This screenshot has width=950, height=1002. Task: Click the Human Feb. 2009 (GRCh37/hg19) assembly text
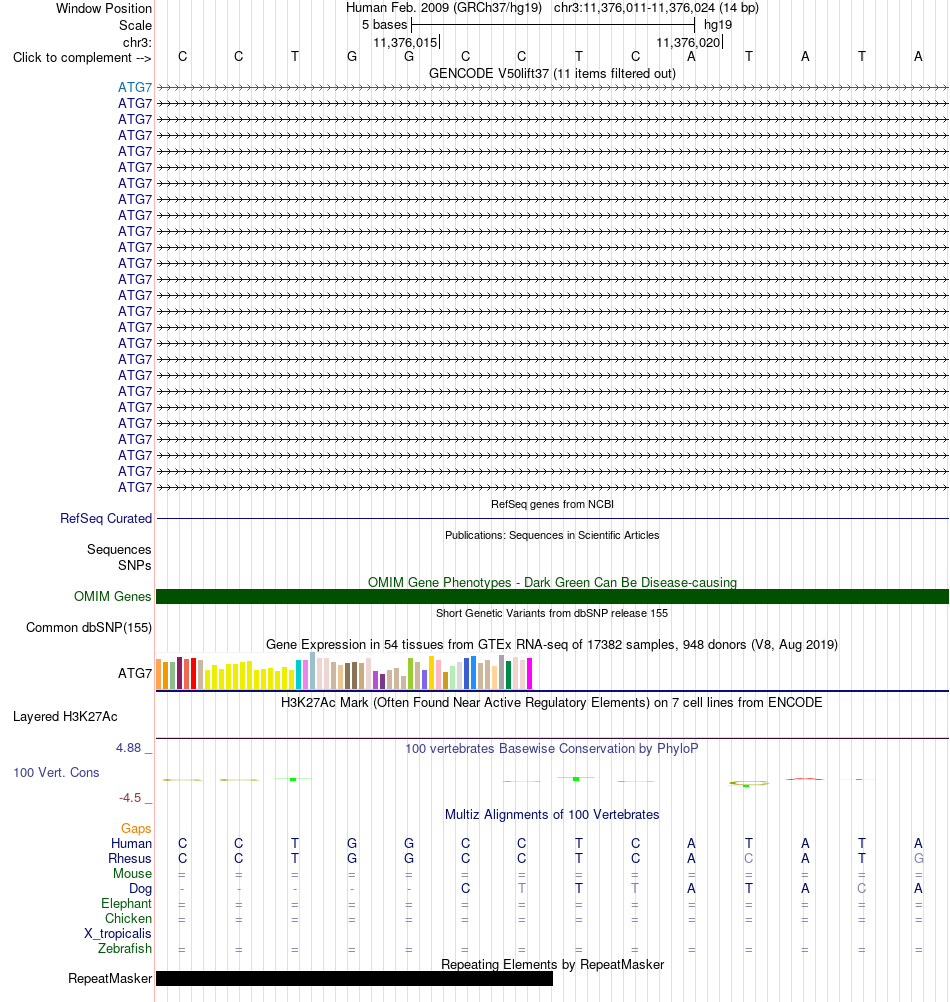[x=443, y=8]
